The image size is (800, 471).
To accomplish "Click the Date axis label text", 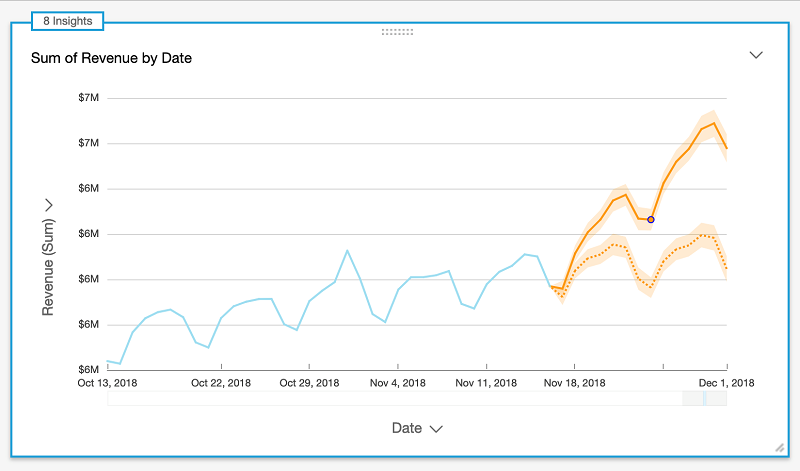I will 407,428.
